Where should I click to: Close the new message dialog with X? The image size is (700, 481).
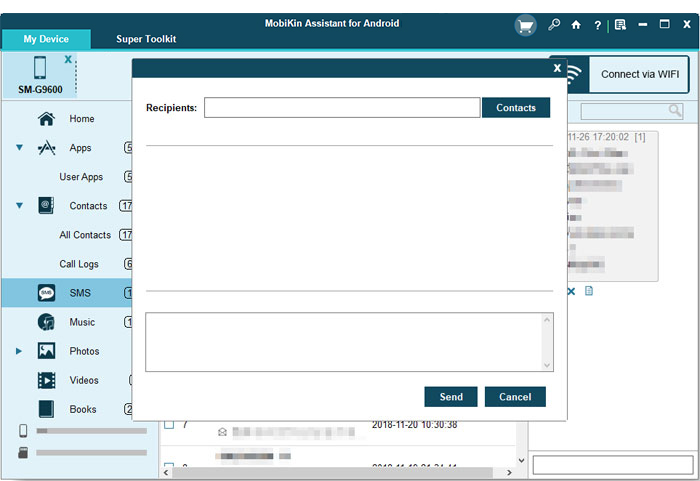click(557, 68)
